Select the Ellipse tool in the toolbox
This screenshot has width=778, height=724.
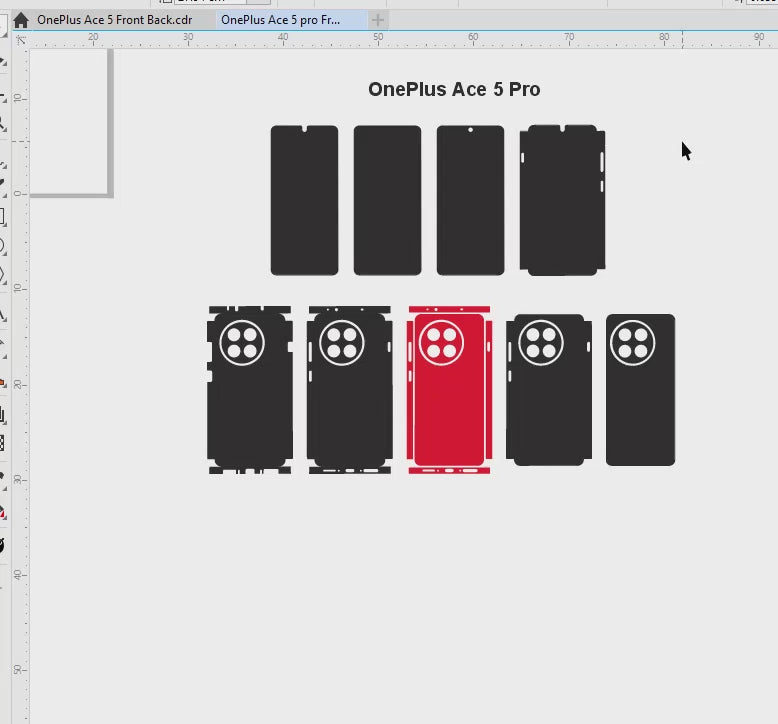tap(3, 245)
